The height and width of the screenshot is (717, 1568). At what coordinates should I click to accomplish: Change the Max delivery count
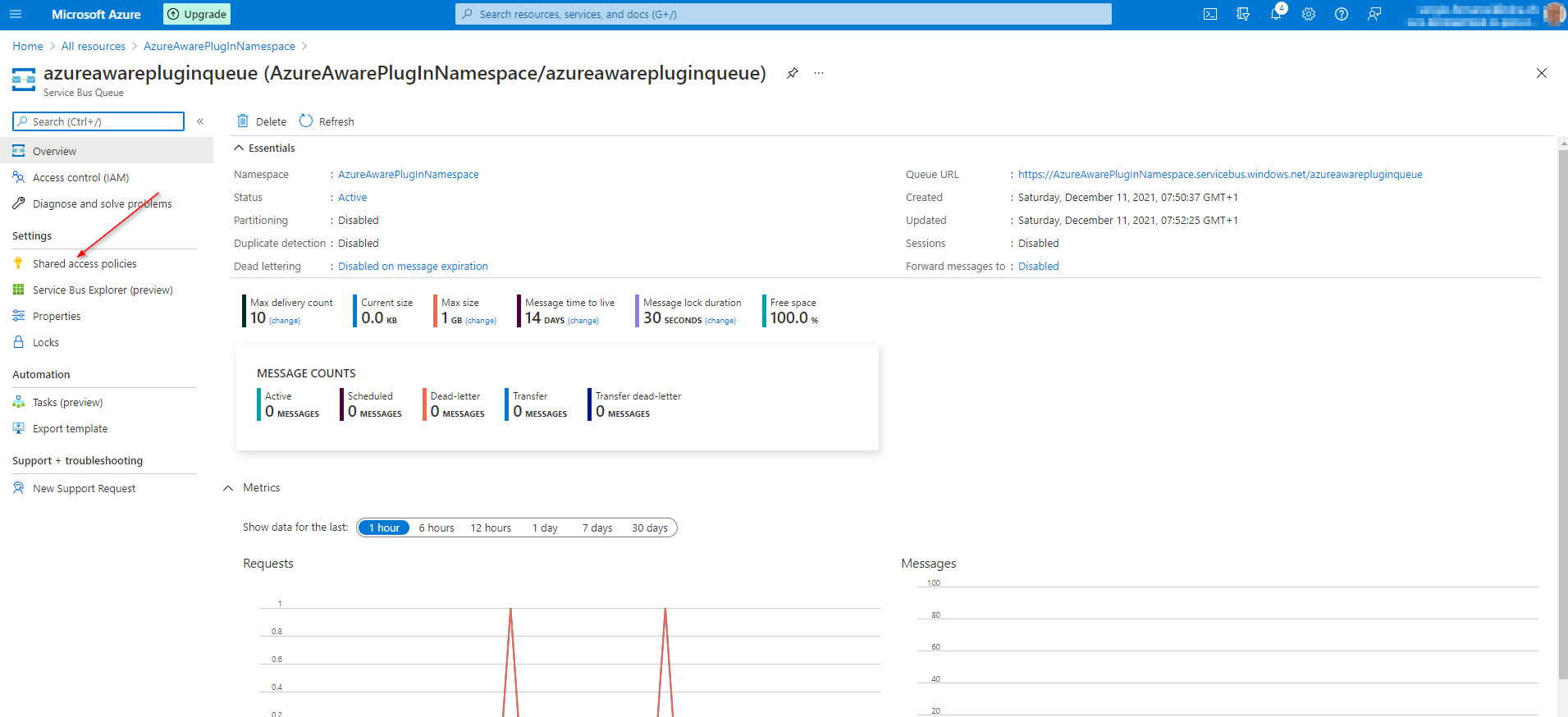[285, 321]
